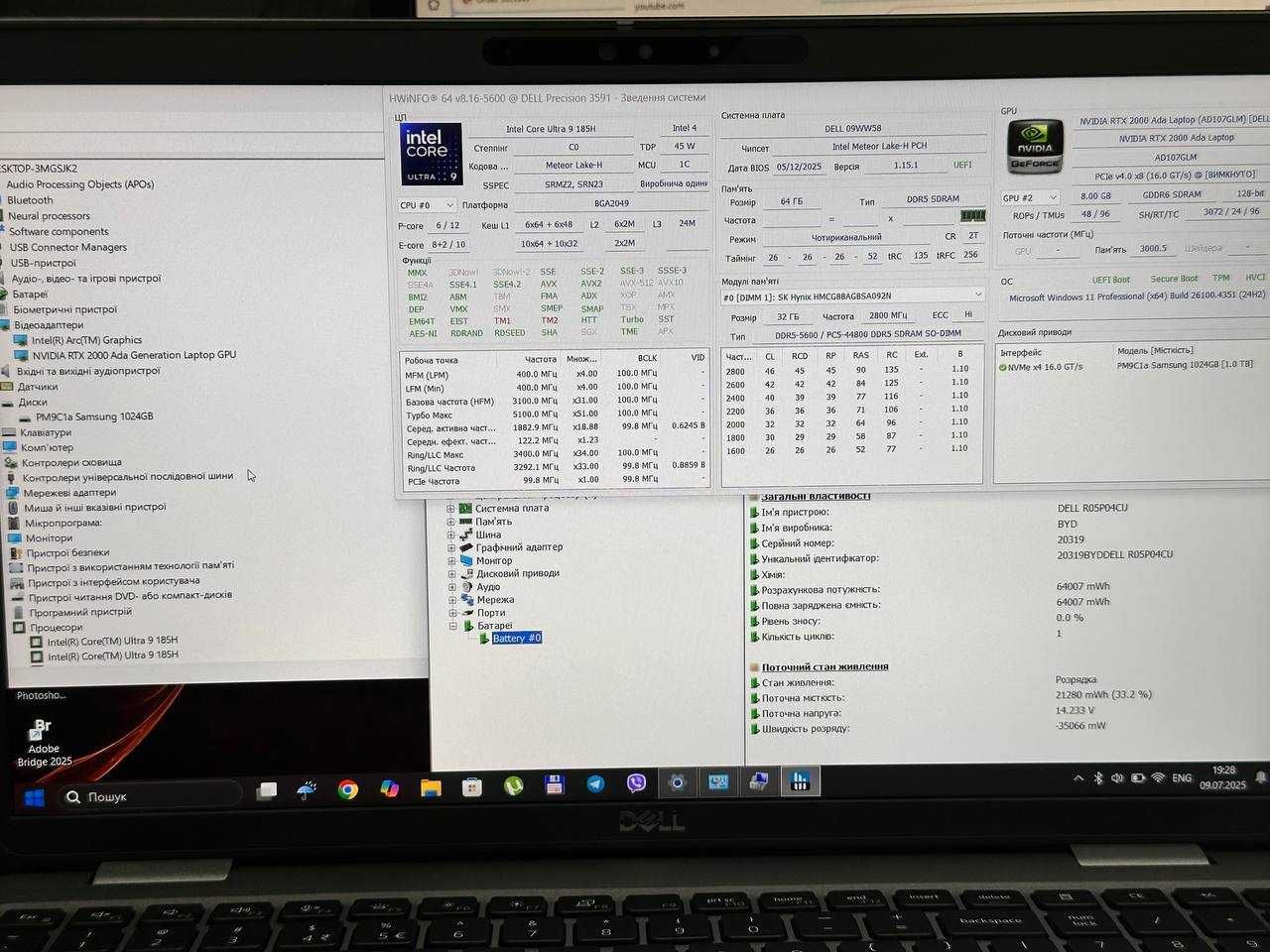Open uTorrent from the taskbar
Image resolution: width=1270 pixels, height=952 pixels.
point(513,786)
